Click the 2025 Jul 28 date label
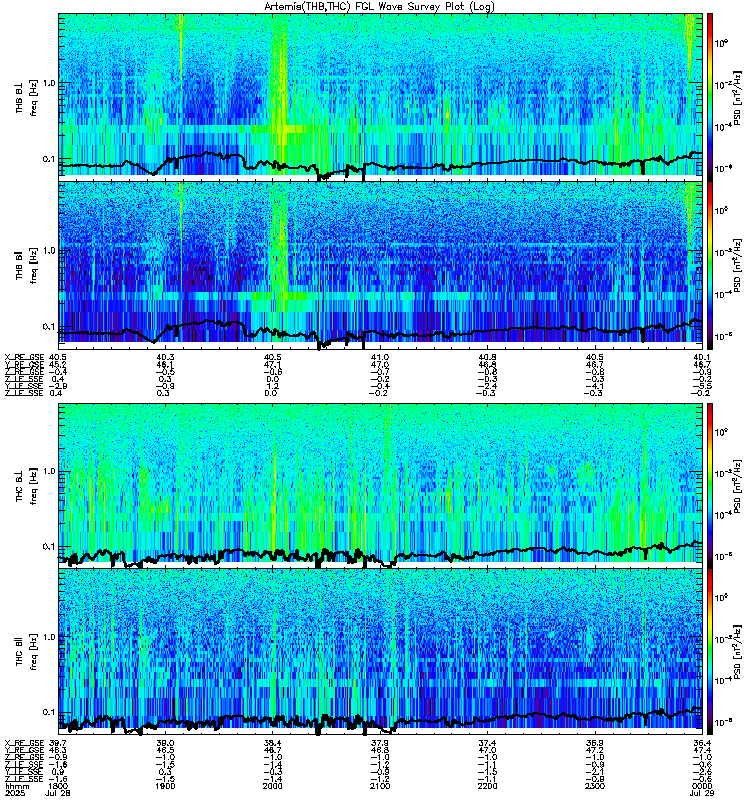The image size is (750, 800). point(38,793)
